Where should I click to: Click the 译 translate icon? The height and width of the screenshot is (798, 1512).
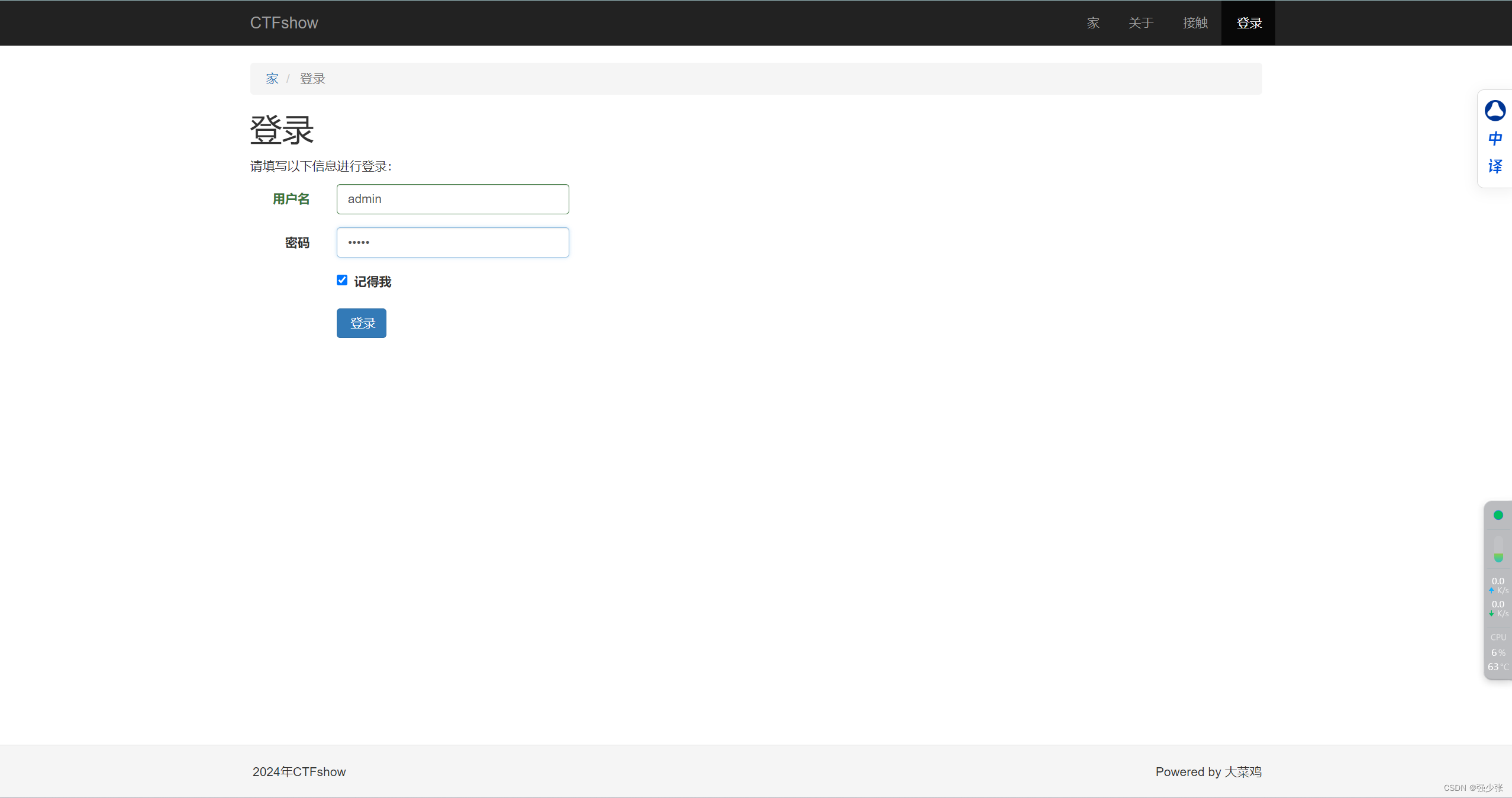click(1495, 166)
